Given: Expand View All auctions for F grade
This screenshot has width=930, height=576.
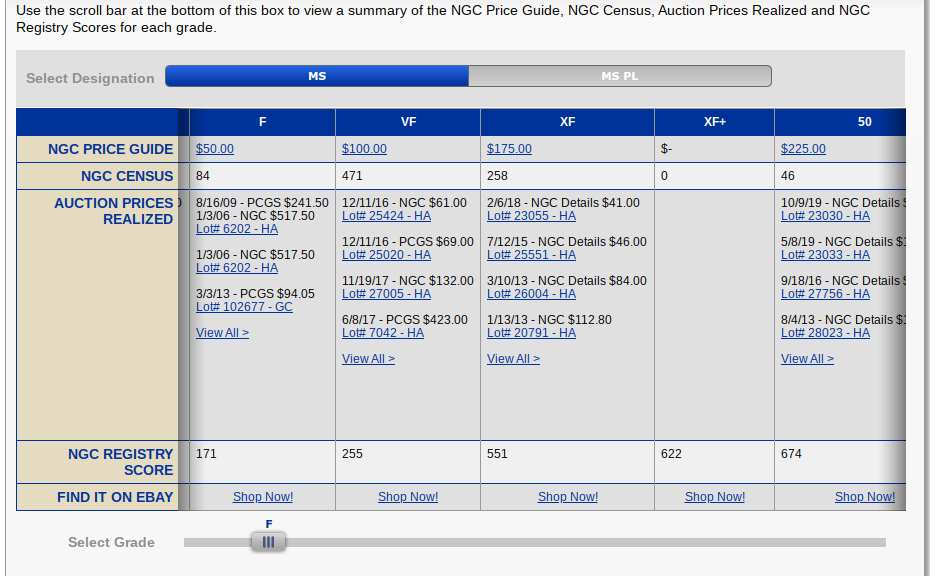Looking at the screenshot, I should pos(222,333).
